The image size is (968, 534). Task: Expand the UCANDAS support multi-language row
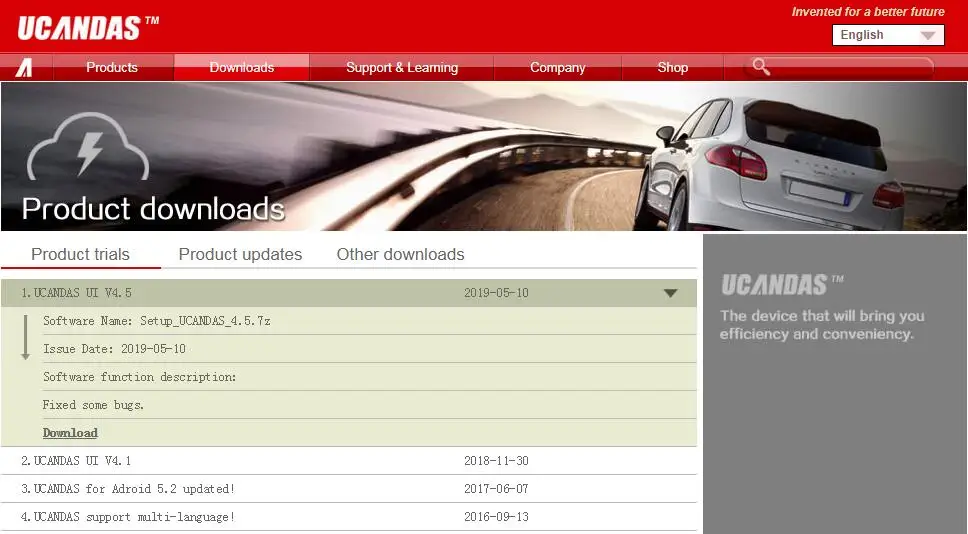pyautogui.click(x=349, y=517)
